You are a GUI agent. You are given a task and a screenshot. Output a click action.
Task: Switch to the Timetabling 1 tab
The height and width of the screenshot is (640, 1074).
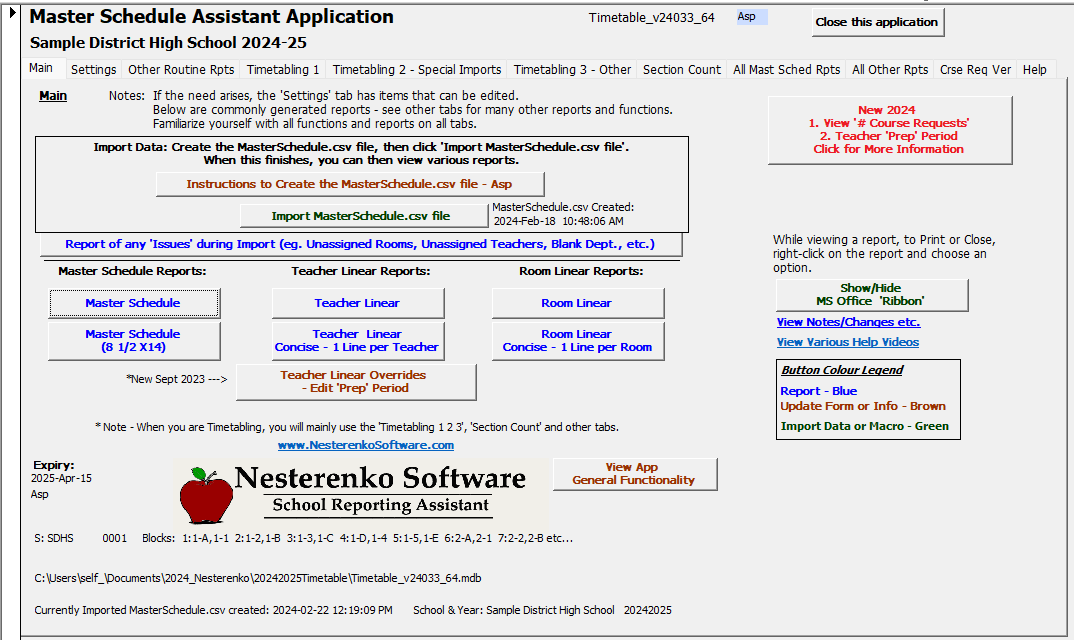(283, 70)
